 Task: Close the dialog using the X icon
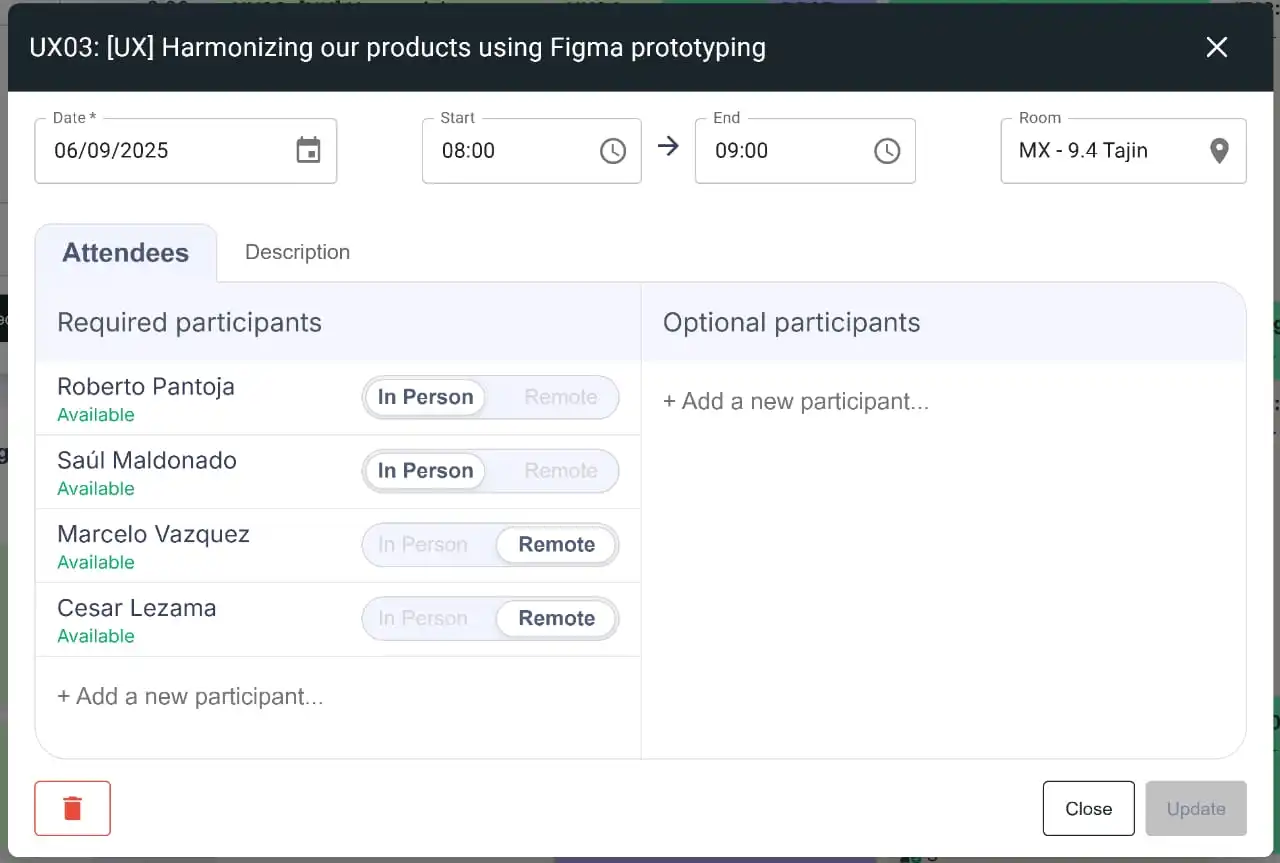pos(1216,47)
